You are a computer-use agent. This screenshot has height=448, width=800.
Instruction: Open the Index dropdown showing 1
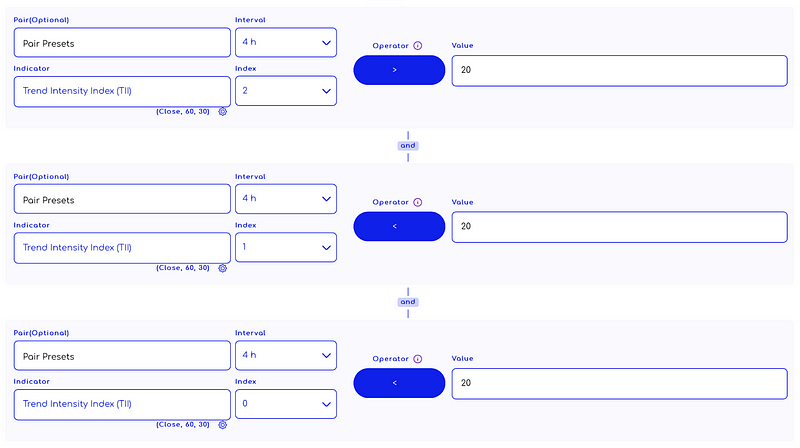pos(286,247)
